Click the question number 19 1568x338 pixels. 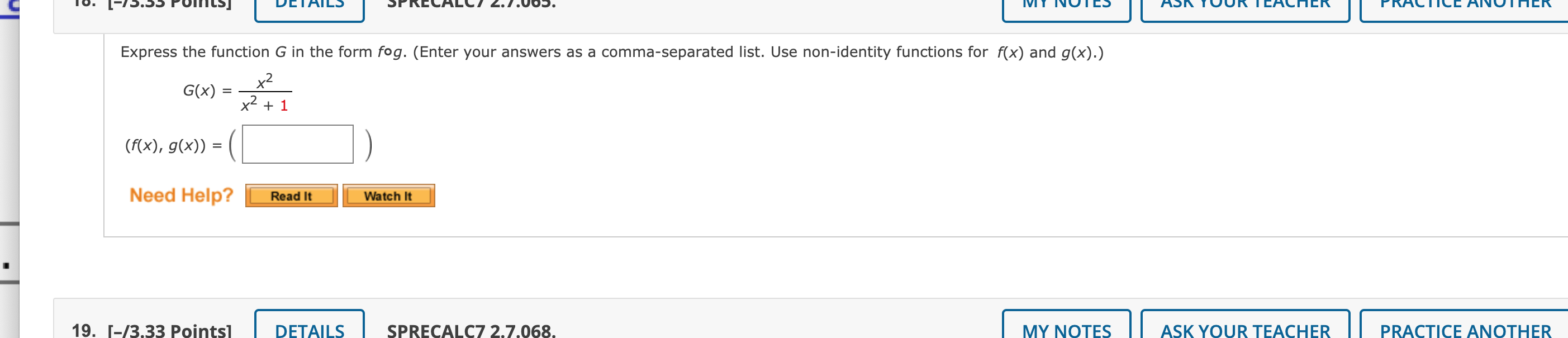point(83,330)
